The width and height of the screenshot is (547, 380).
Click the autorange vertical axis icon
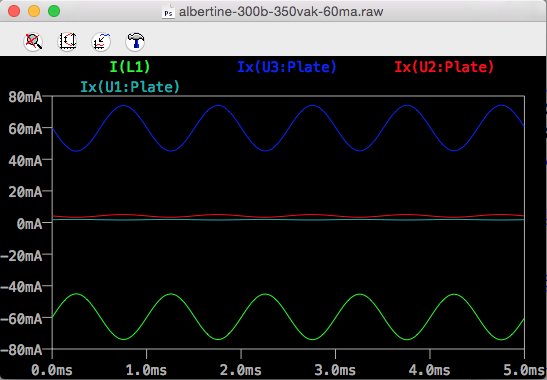[67, 42]
